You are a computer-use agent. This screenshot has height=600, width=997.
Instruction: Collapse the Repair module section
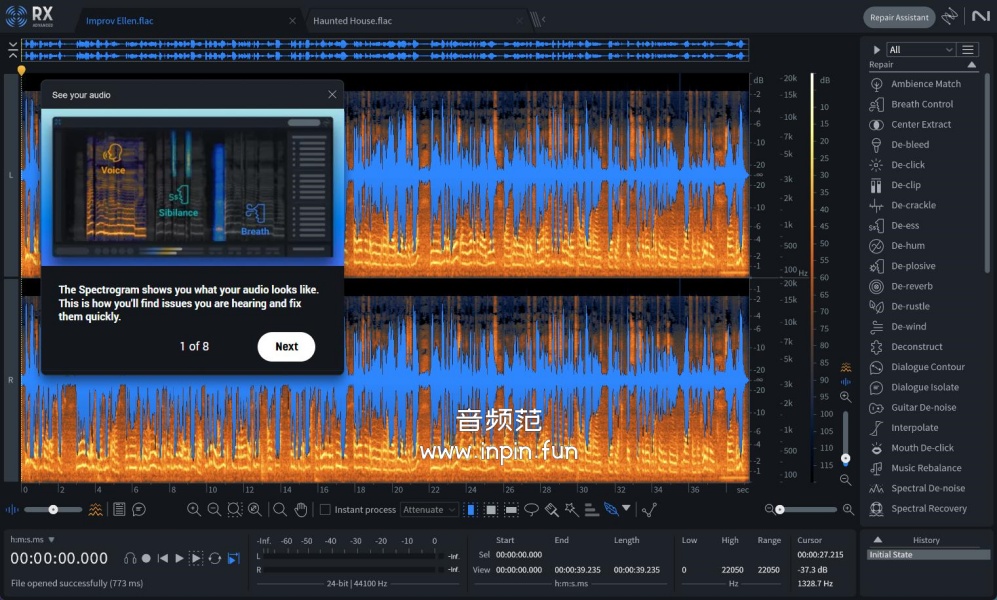971,65
